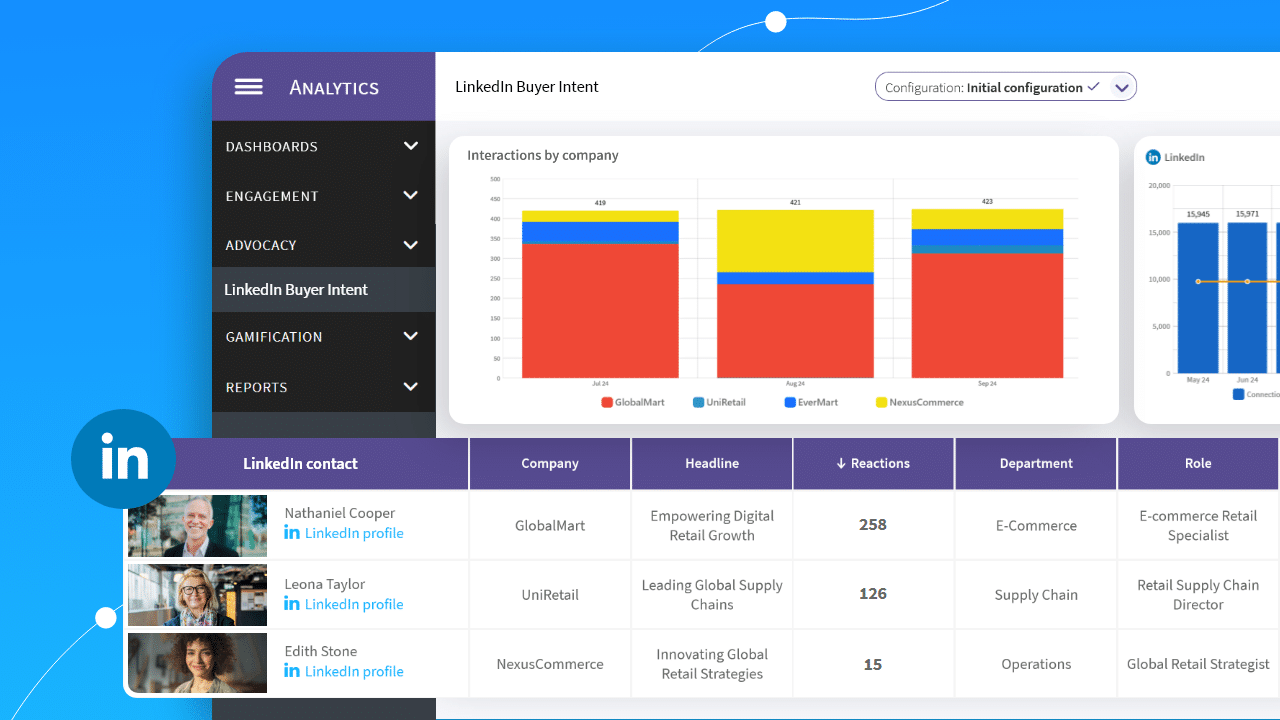This screenshot has width=1280, height=720.
Task: Select Engagement in the sidebar
Action: tap(272, 196)
